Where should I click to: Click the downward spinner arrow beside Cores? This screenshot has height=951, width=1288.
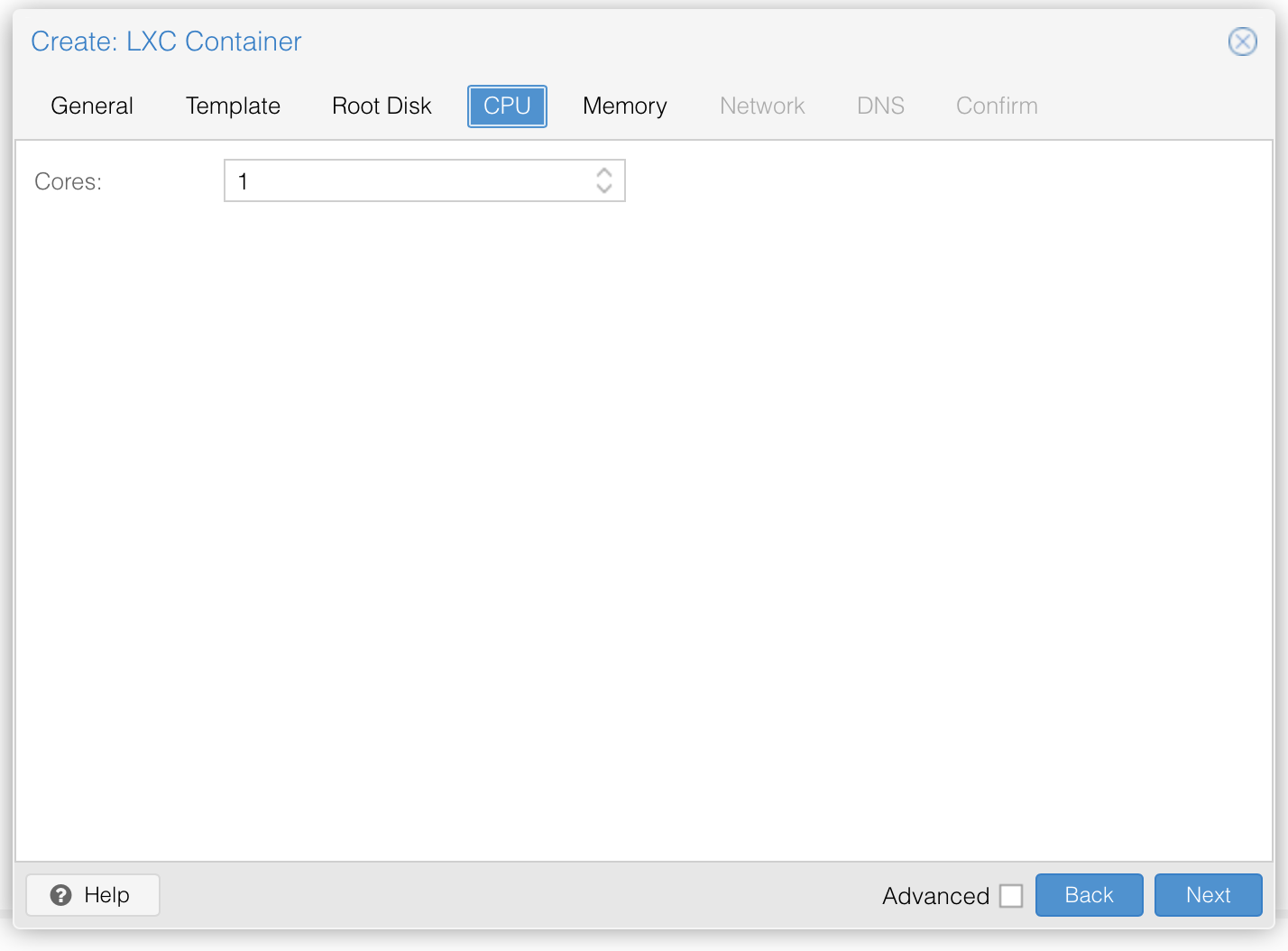pyautogui.click(x=604, y=188)
